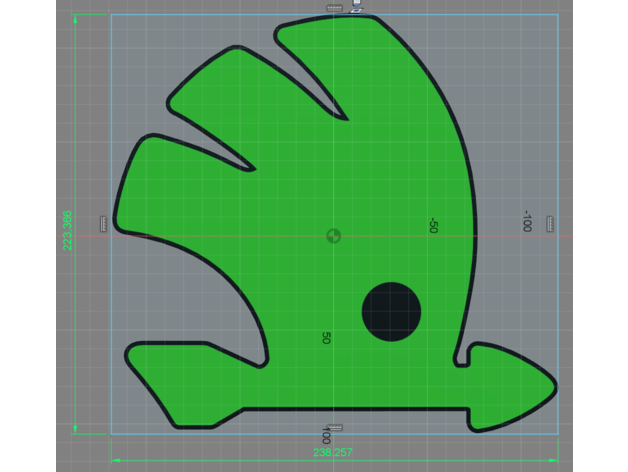Select the 223.366 vertical dimension value

(x=68, y=230)
